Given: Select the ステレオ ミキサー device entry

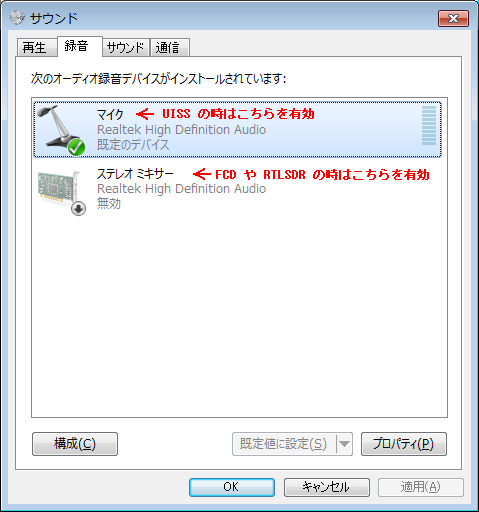Looking at the screenshot, I should pyautogui.click(x=237, y=189).
